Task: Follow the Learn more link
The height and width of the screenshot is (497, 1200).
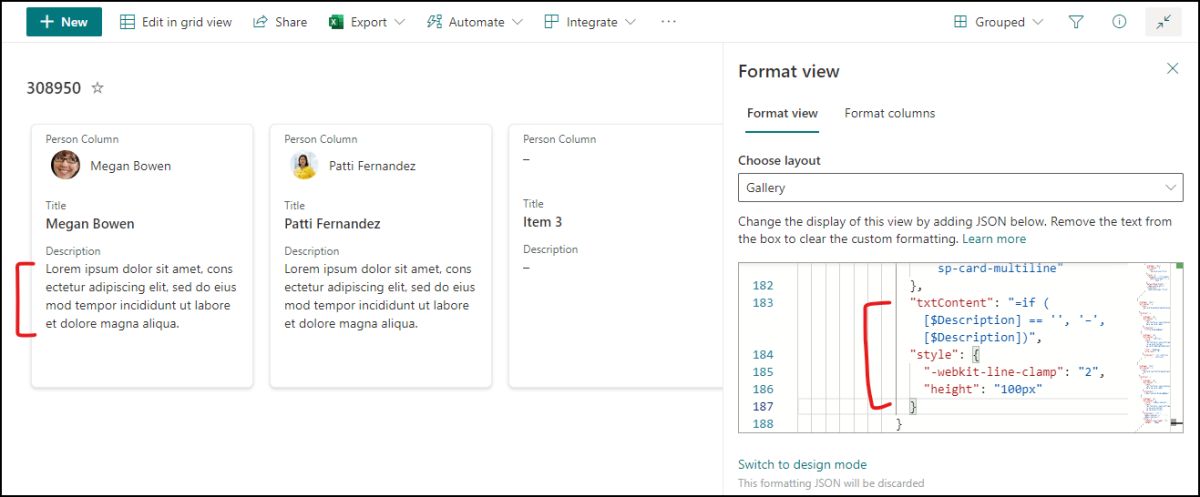Action: pyautogui.click(x=995, y=239)
